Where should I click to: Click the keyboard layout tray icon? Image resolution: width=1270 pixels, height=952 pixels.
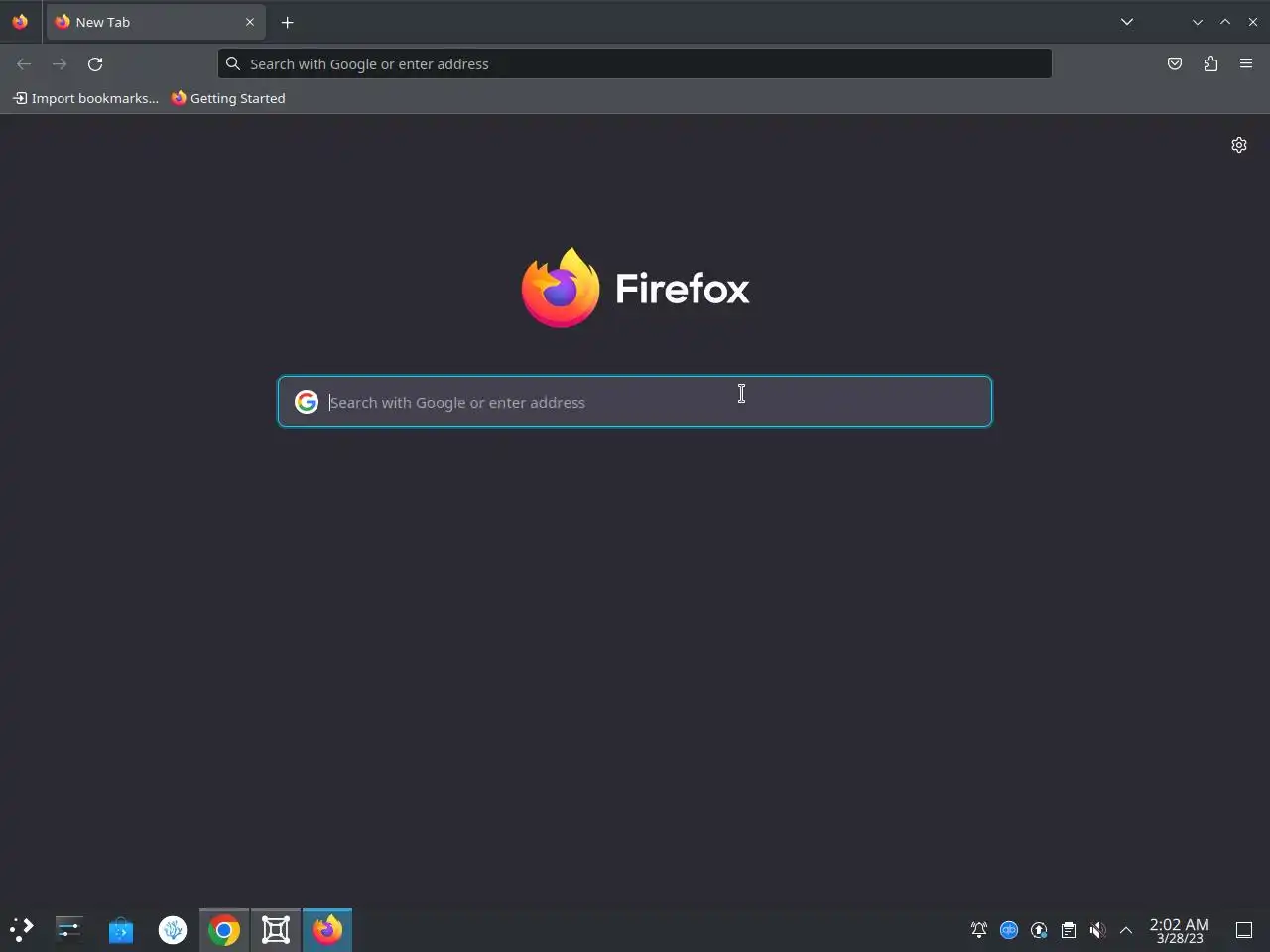(x=1009, y=930)
